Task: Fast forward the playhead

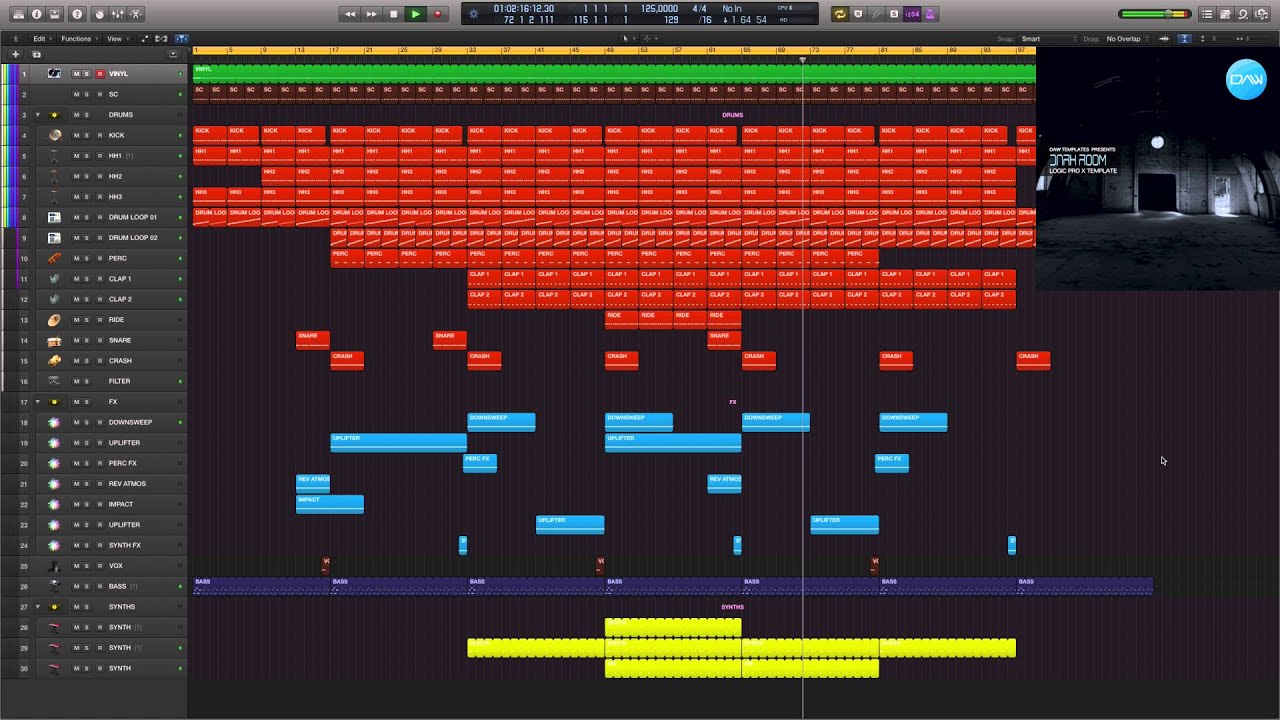Action: pyautogui.click(x=371, y=14)
